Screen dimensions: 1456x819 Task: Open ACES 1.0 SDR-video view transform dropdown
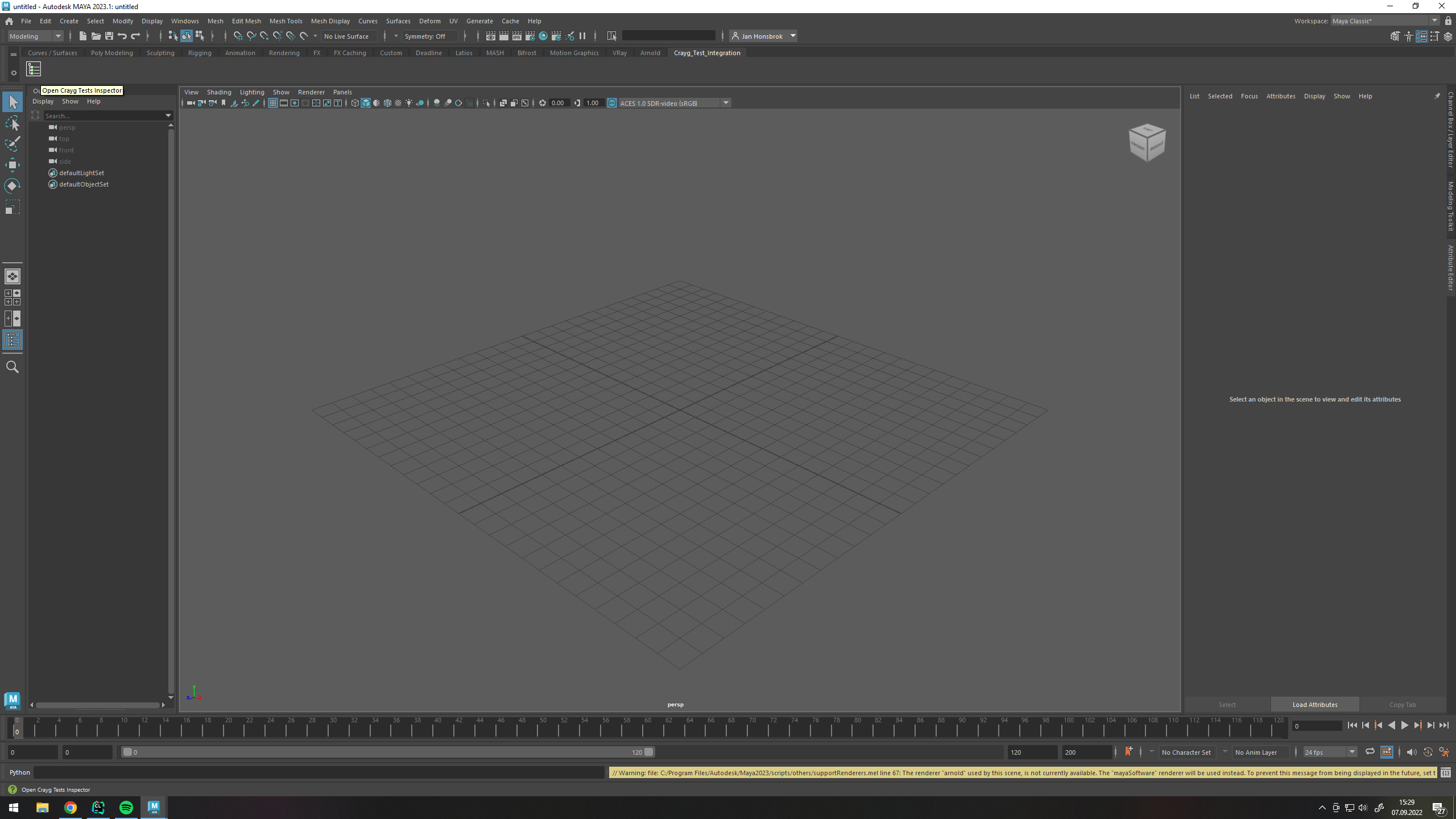726,103
